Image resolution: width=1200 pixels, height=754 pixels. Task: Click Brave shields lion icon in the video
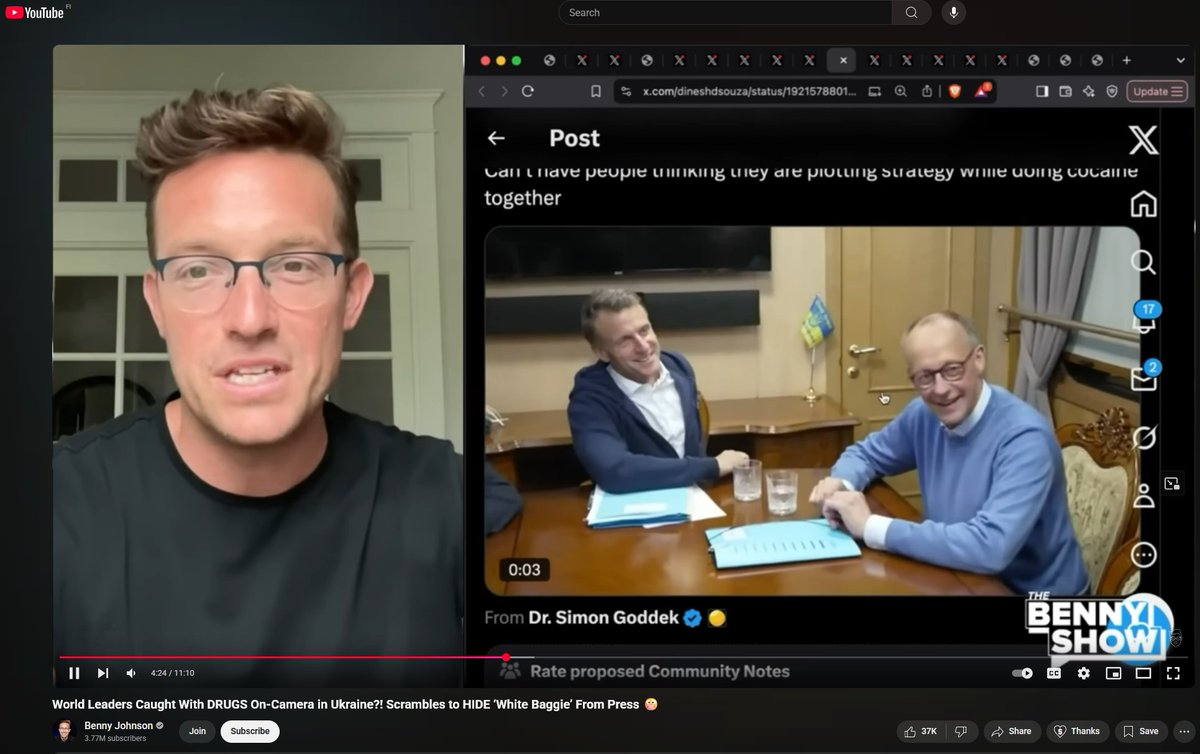pyautogui.click(x=954, y=91)
